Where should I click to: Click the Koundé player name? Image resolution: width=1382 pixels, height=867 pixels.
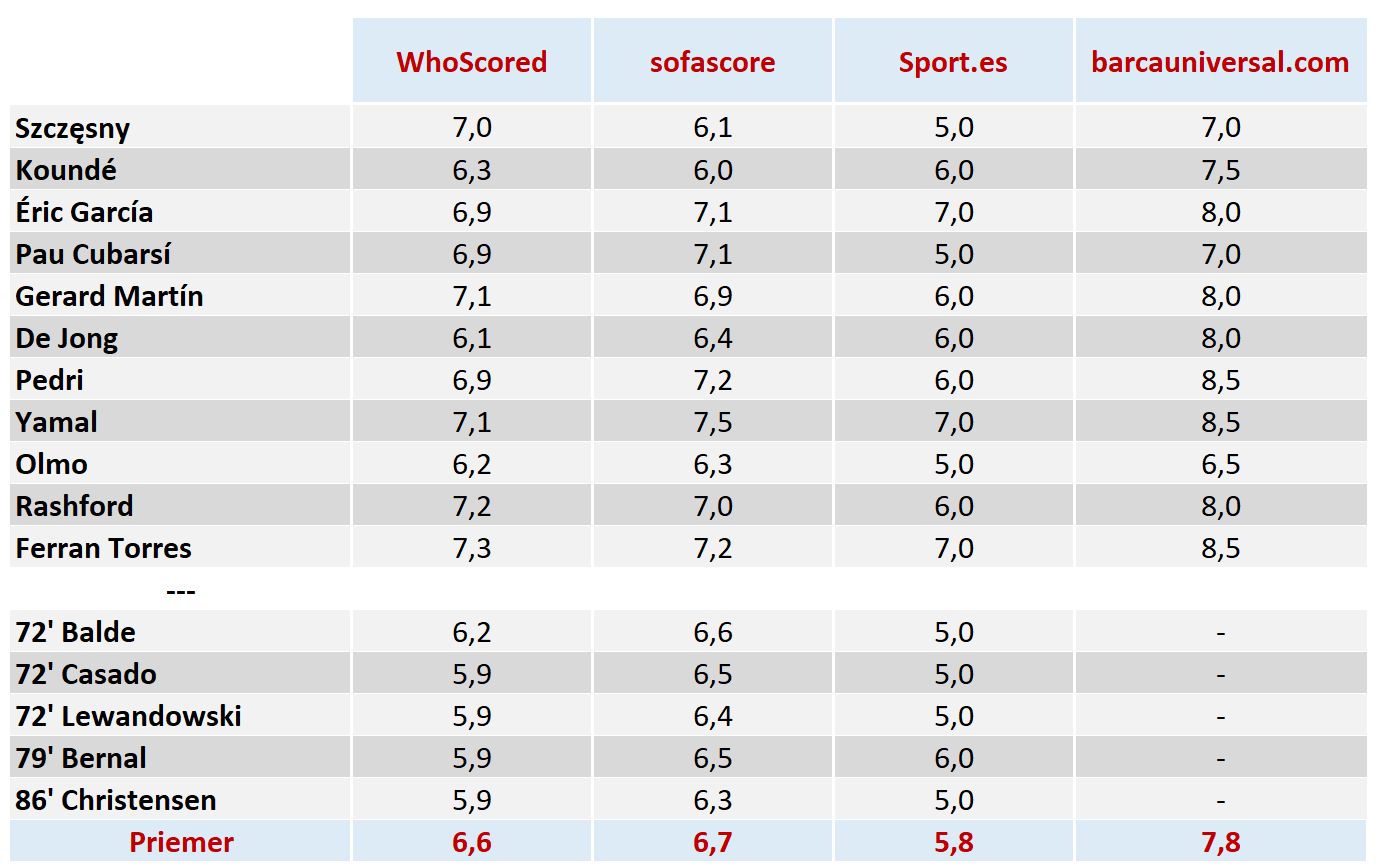[x=66, y=170]
